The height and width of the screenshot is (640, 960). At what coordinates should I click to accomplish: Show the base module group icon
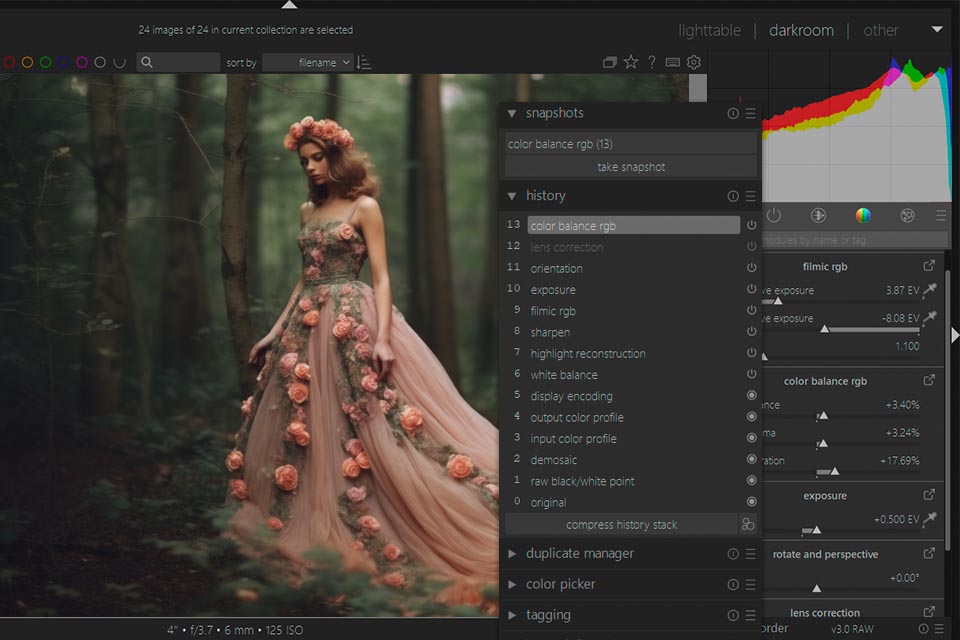[x=818, y=215]
